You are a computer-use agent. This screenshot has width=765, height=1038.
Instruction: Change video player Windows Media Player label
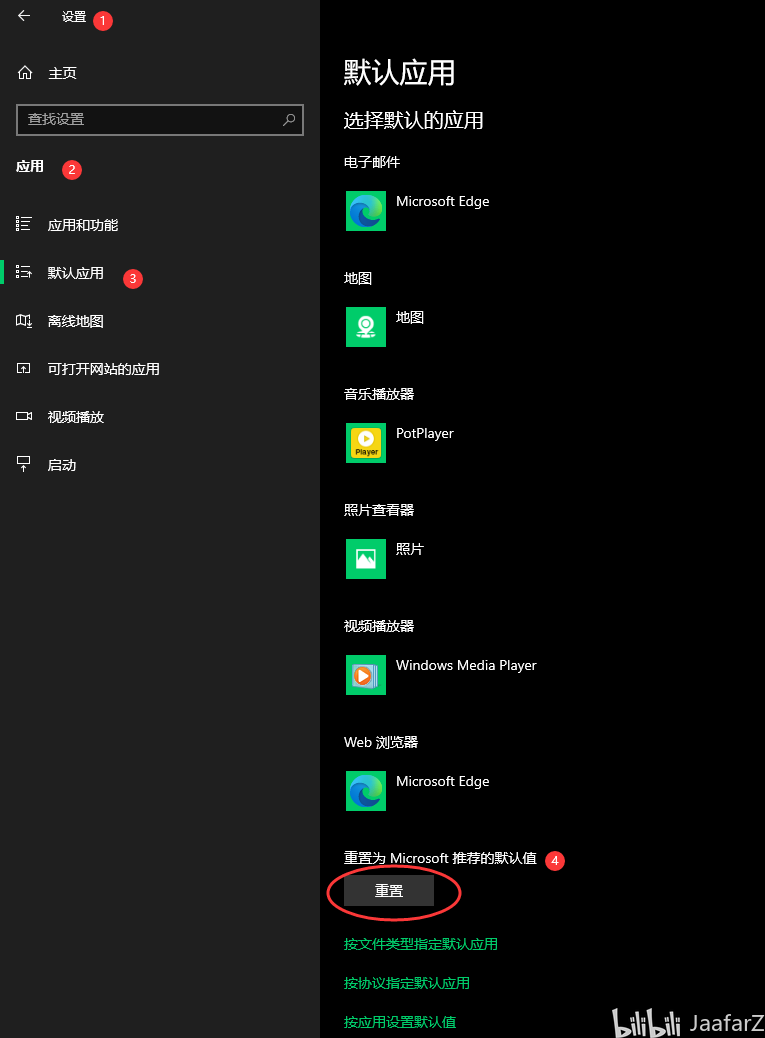click(x=466, y=665)
